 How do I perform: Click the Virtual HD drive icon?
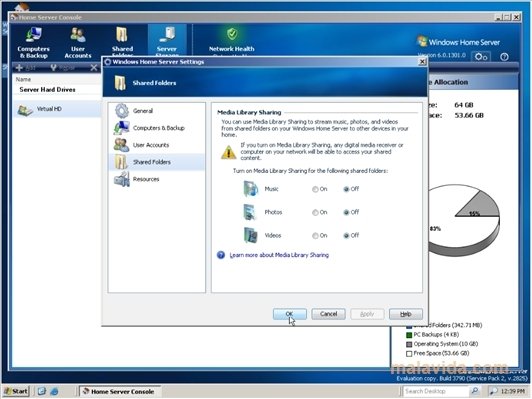[x=25, y=110]
